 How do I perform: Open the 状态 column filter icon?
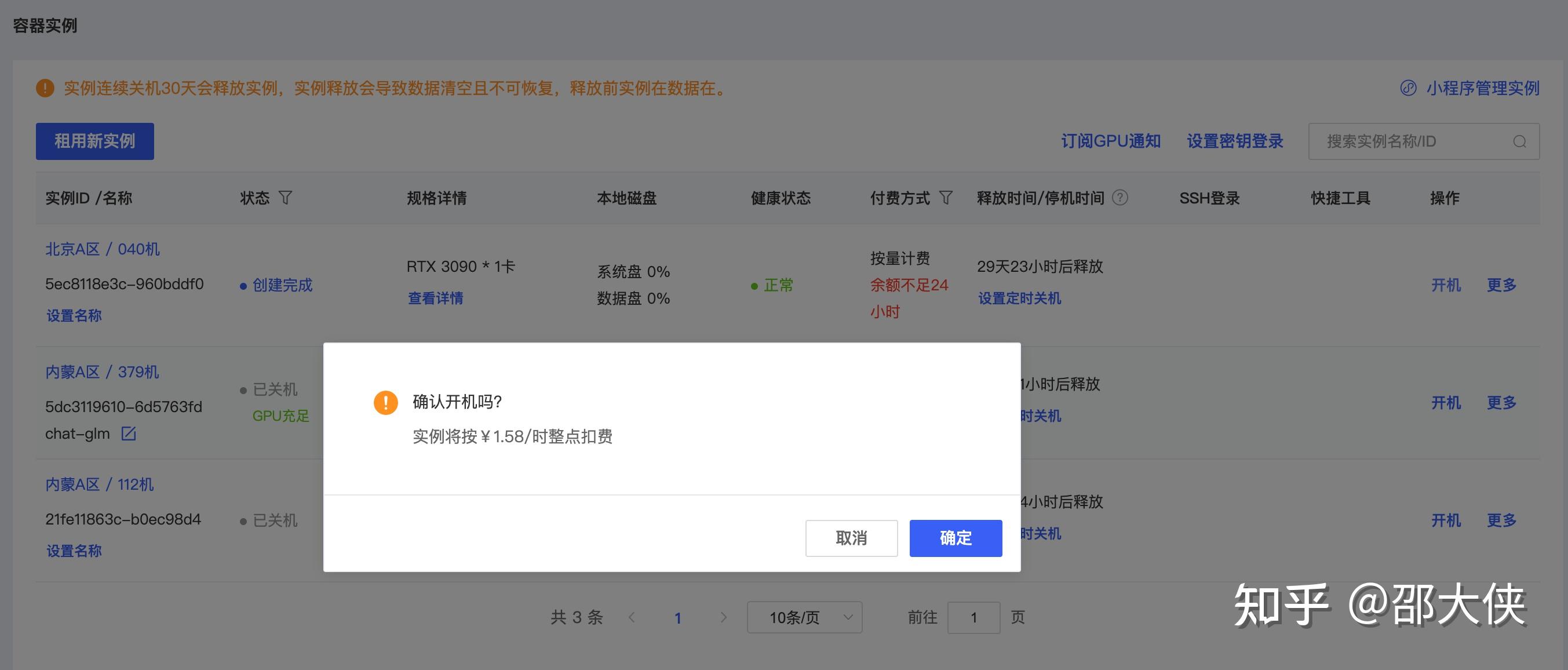pos(286,197)
